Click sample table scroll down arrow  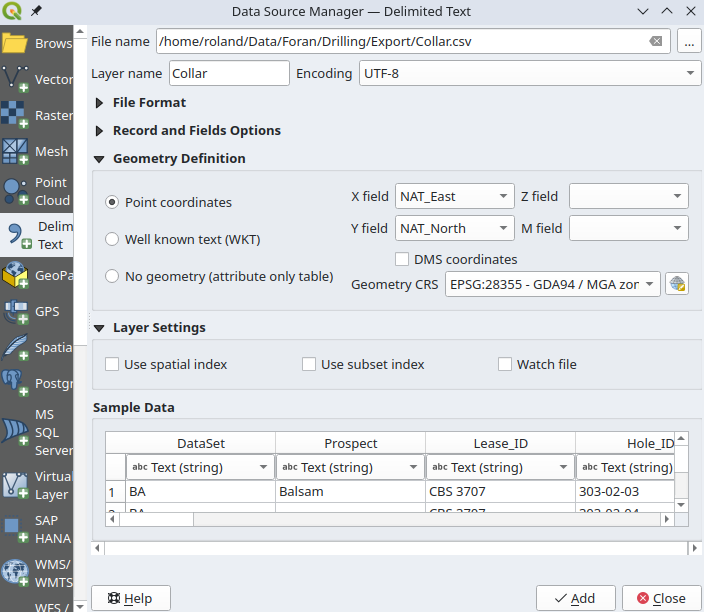point(681,505)
